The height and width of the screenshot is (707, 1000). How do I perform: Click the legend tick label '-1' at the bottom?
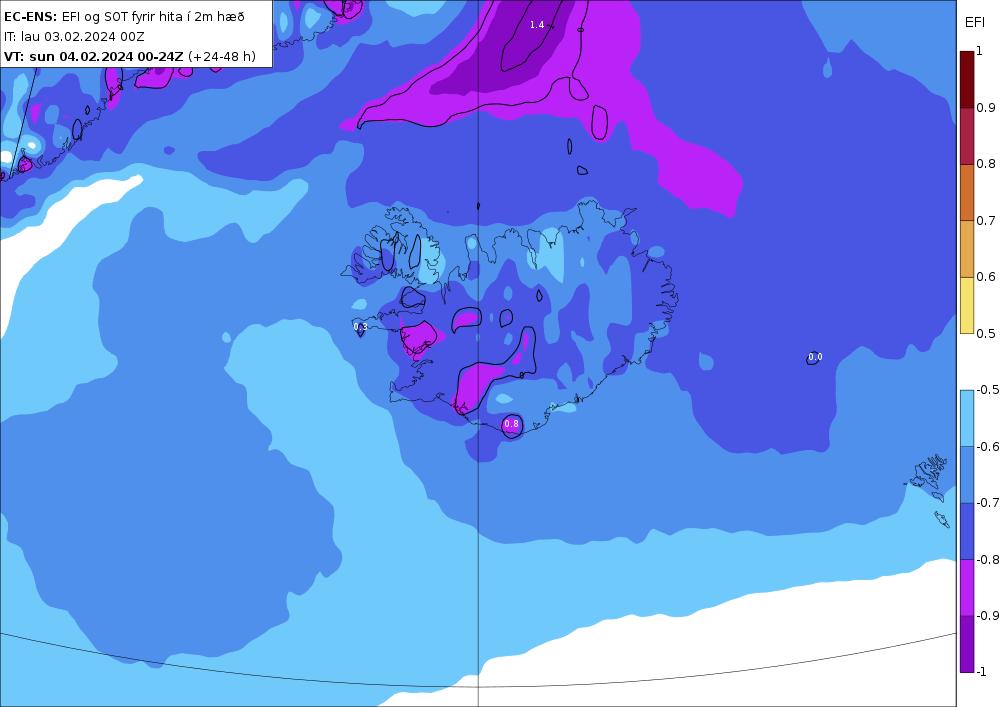coord(982,671)
